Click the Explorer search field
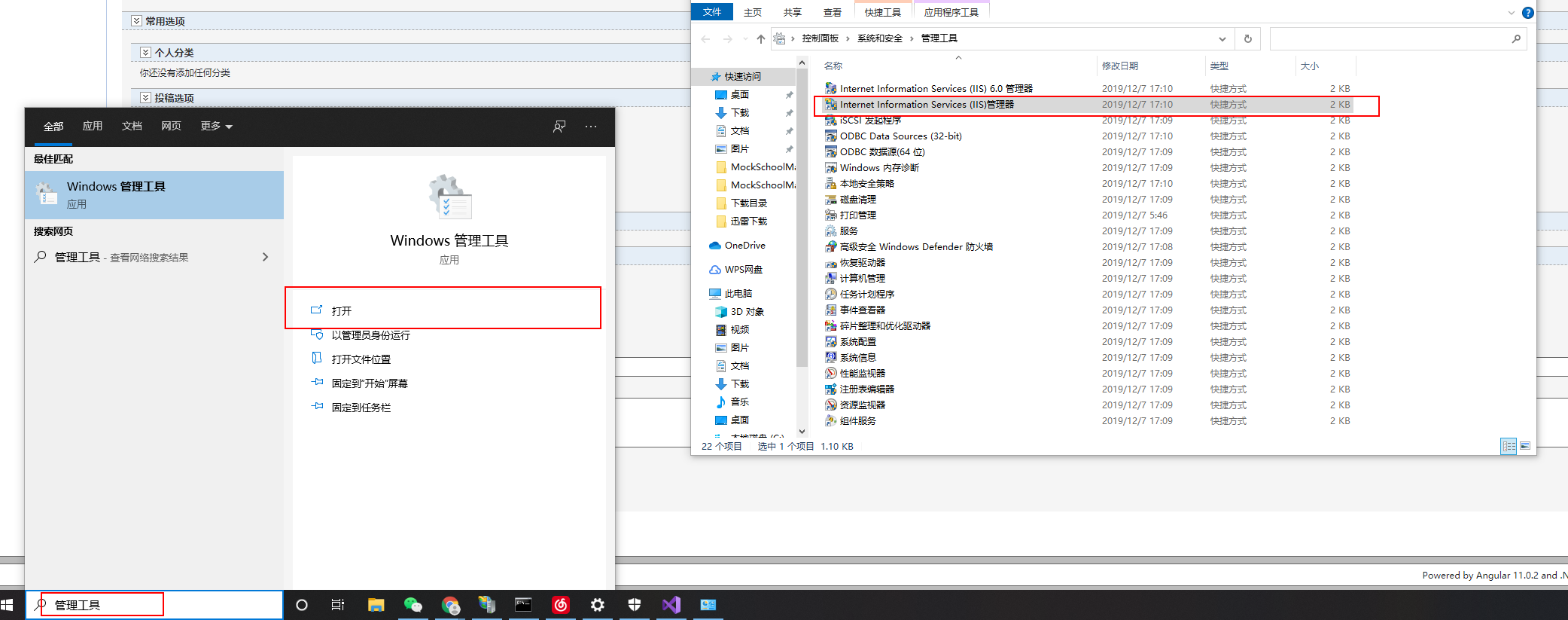The height and width of the screenshot is (620, 1568). coord(1398,39)
